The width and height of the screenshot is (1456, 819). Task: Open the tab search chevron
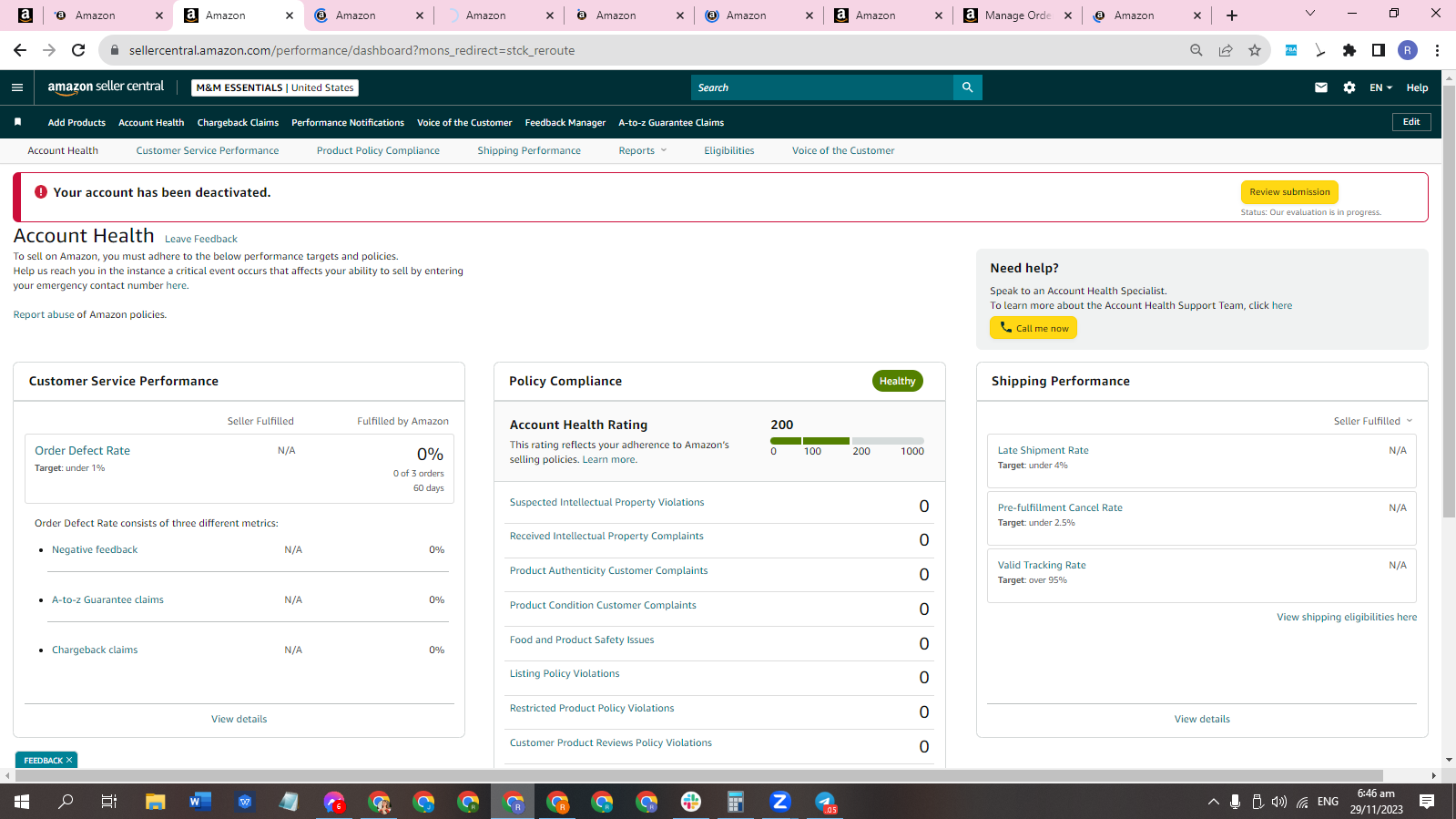pos(1309,13)
